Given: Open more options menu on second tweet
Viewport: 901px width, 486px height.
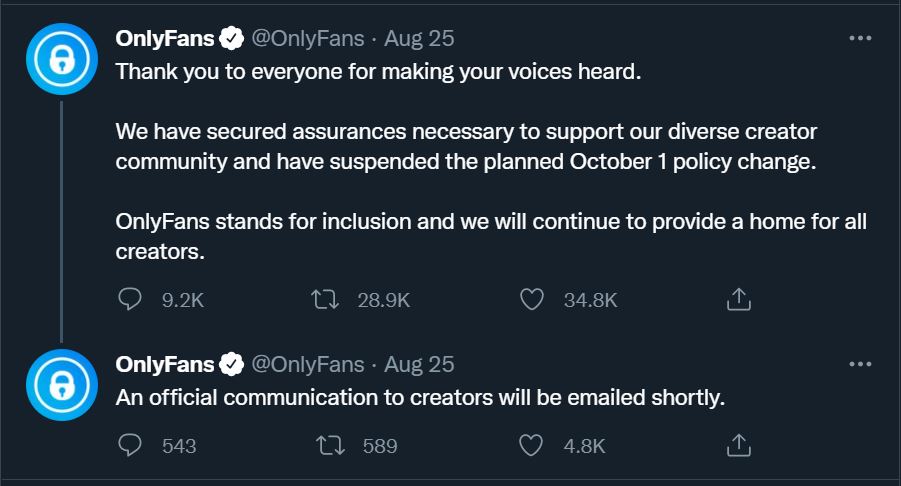Looking at the screenshot, I should tap(859, 362).
